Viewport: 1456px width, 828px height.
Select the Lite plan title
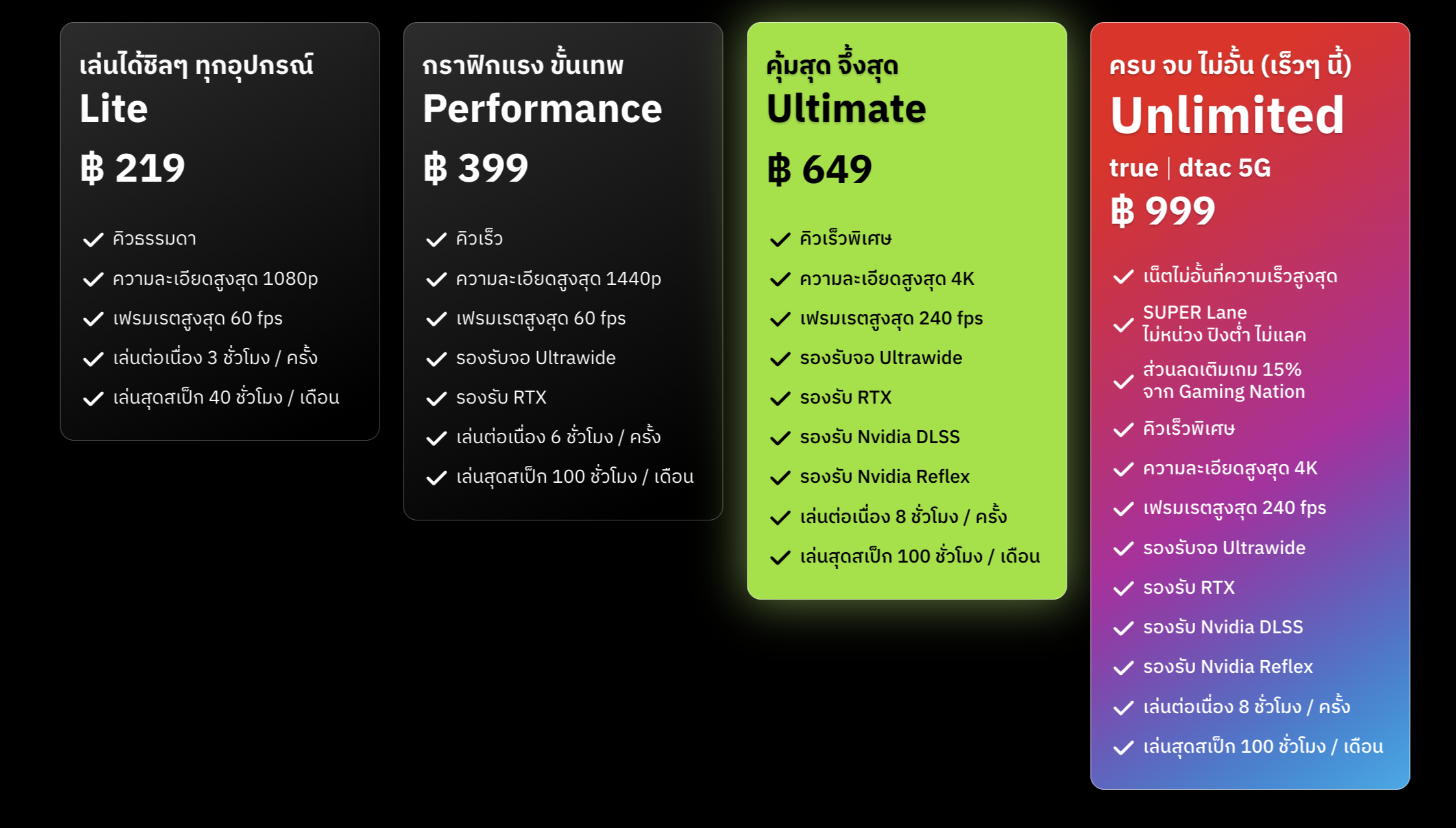114,108
